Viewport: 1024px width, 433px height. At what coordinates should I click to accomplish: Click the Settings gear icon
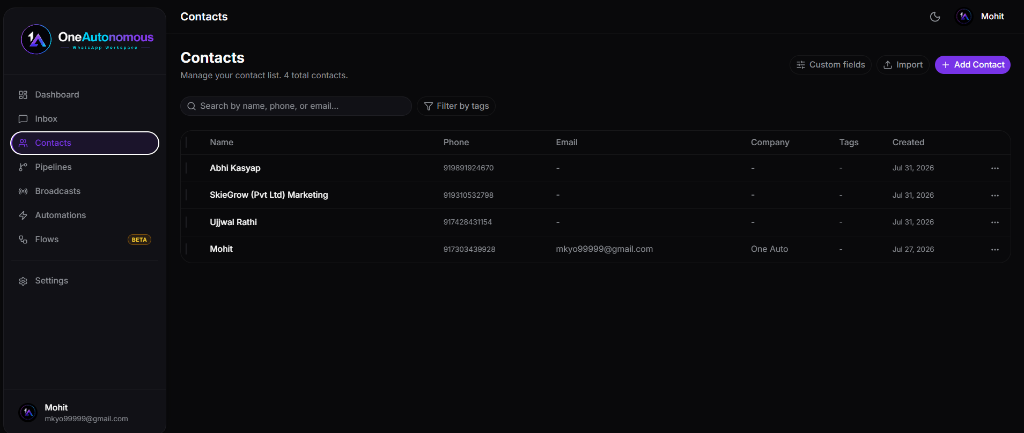click(23, 281)
